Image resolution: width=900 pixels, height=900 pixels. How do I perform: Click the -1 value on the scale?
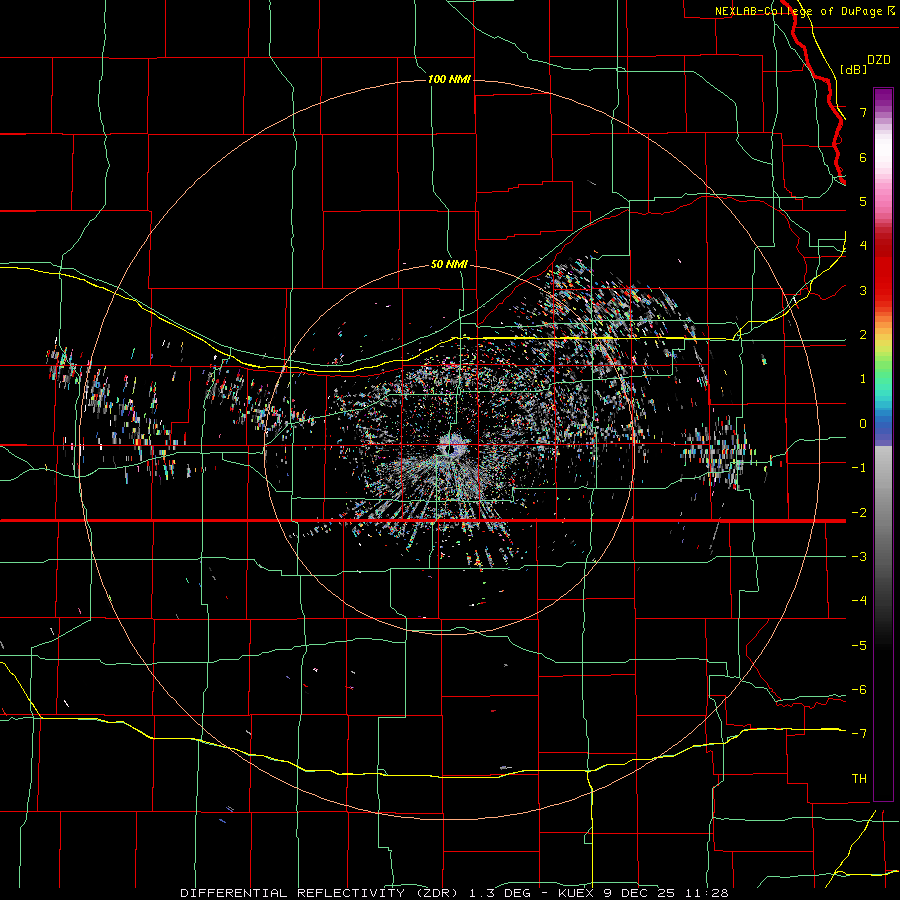coord(859,468)
